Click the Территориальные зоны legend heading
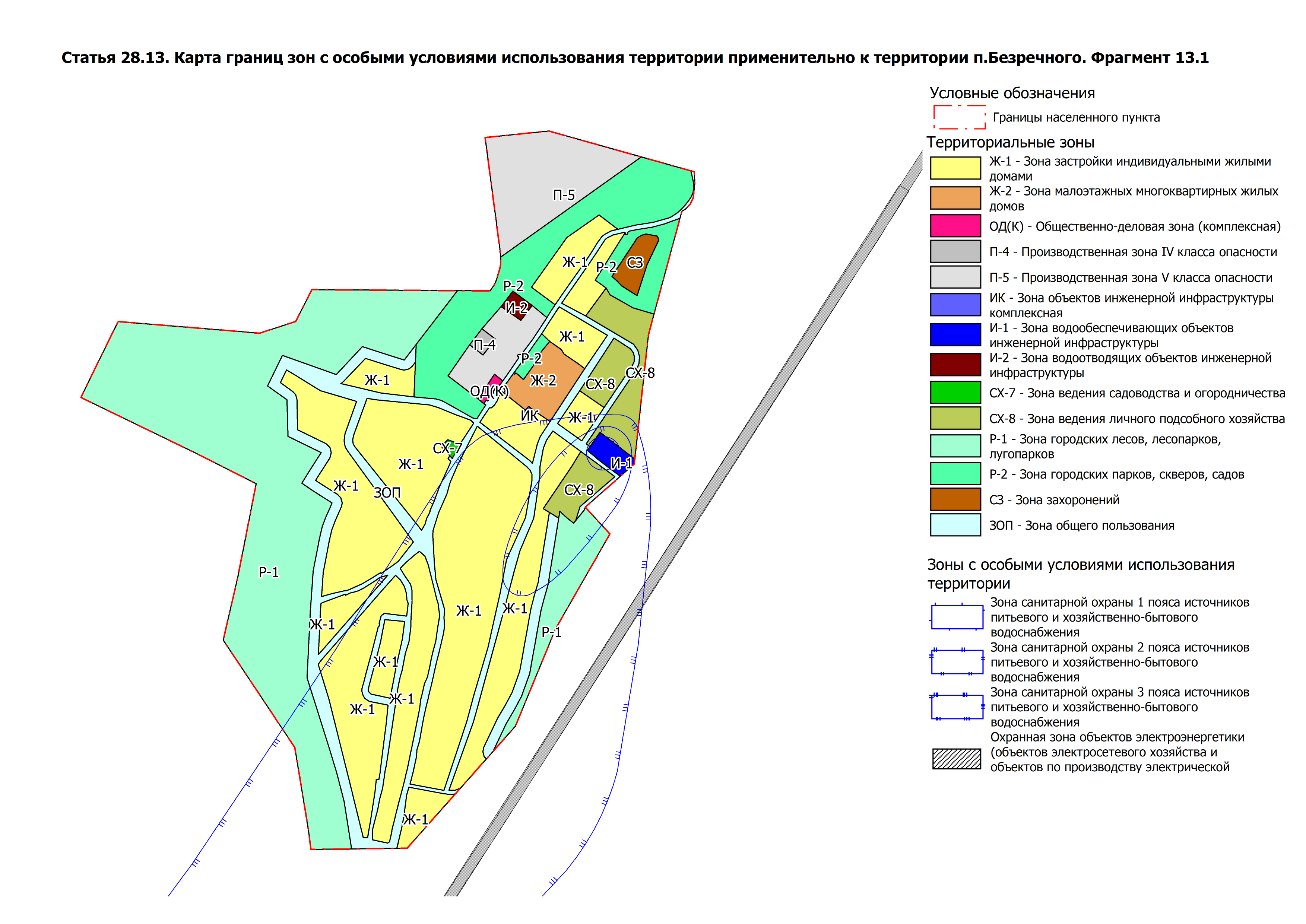This screenshot has width=1306, height=924. (x=1010, y=142)
